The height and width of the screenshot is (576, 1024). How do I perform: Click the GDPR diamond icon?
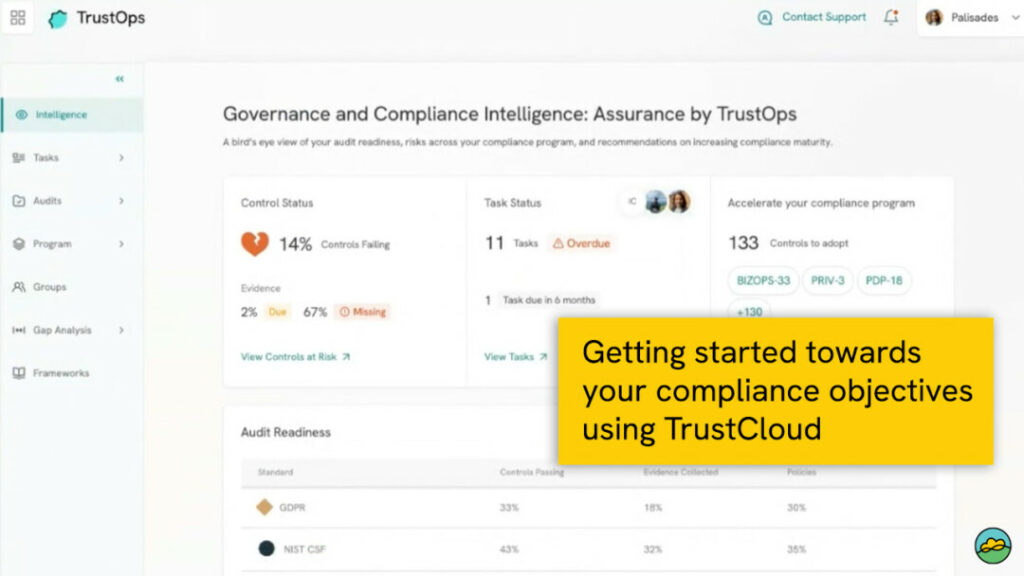264,507
